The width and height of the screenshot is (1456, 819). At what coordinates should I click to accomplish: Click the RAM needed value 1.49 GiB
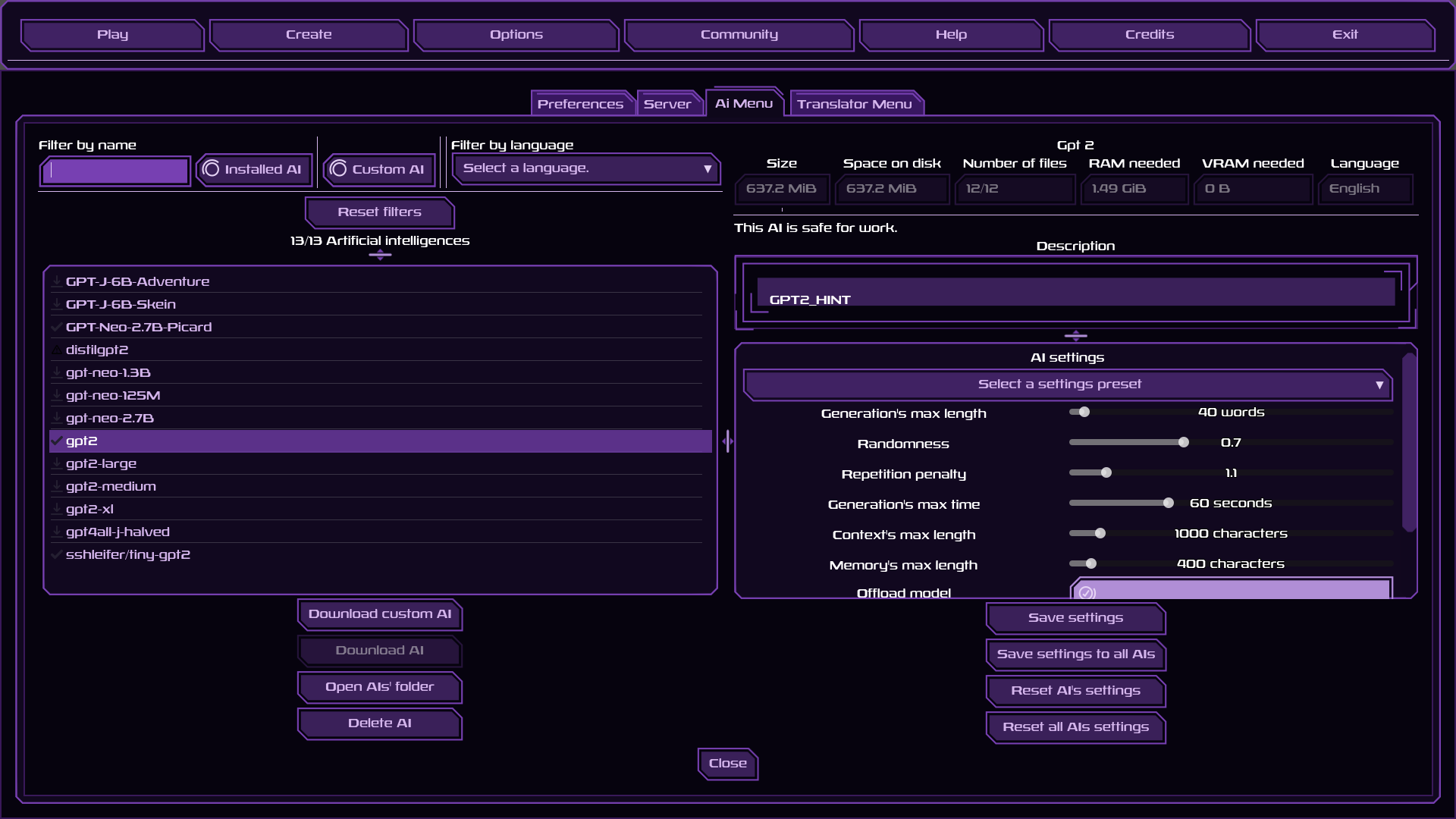pos(1134,189)
